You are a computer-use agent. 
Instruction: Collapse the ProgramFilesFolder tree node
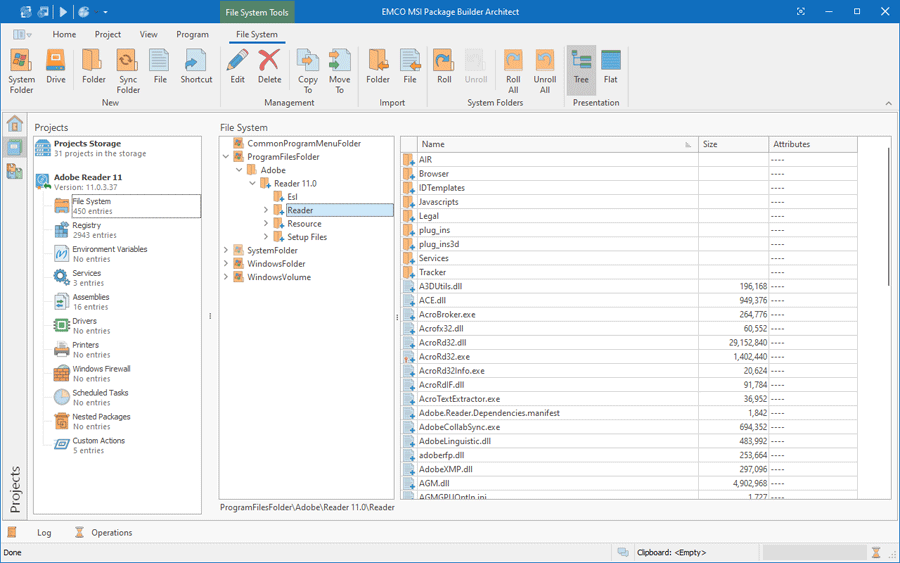pos(226,157)
